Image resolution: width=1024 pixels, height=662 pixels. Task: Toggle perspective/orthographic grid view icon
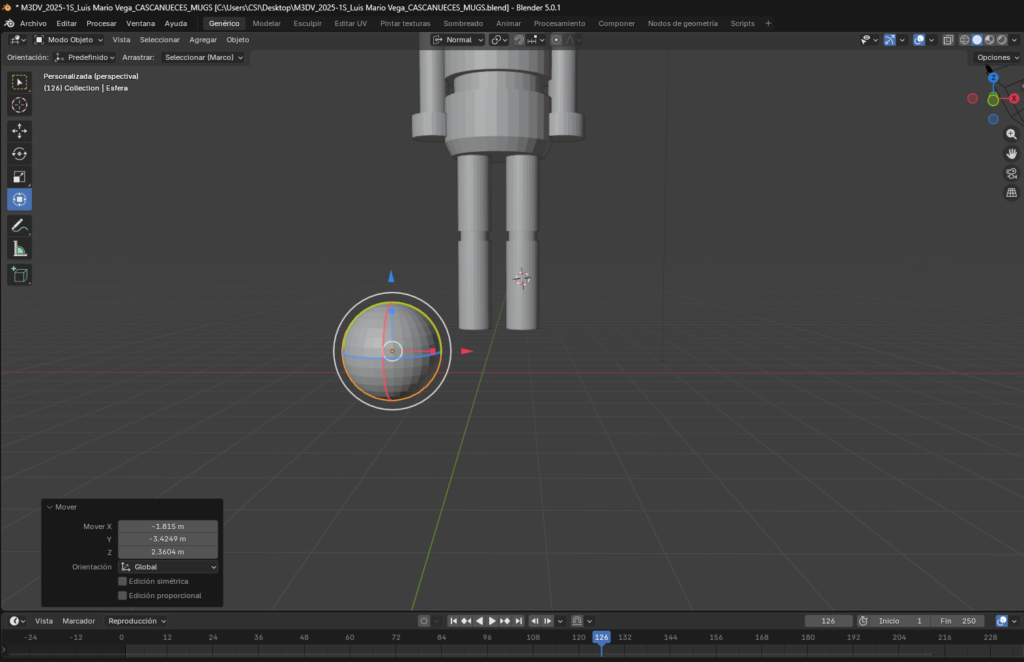[1011, 192]
